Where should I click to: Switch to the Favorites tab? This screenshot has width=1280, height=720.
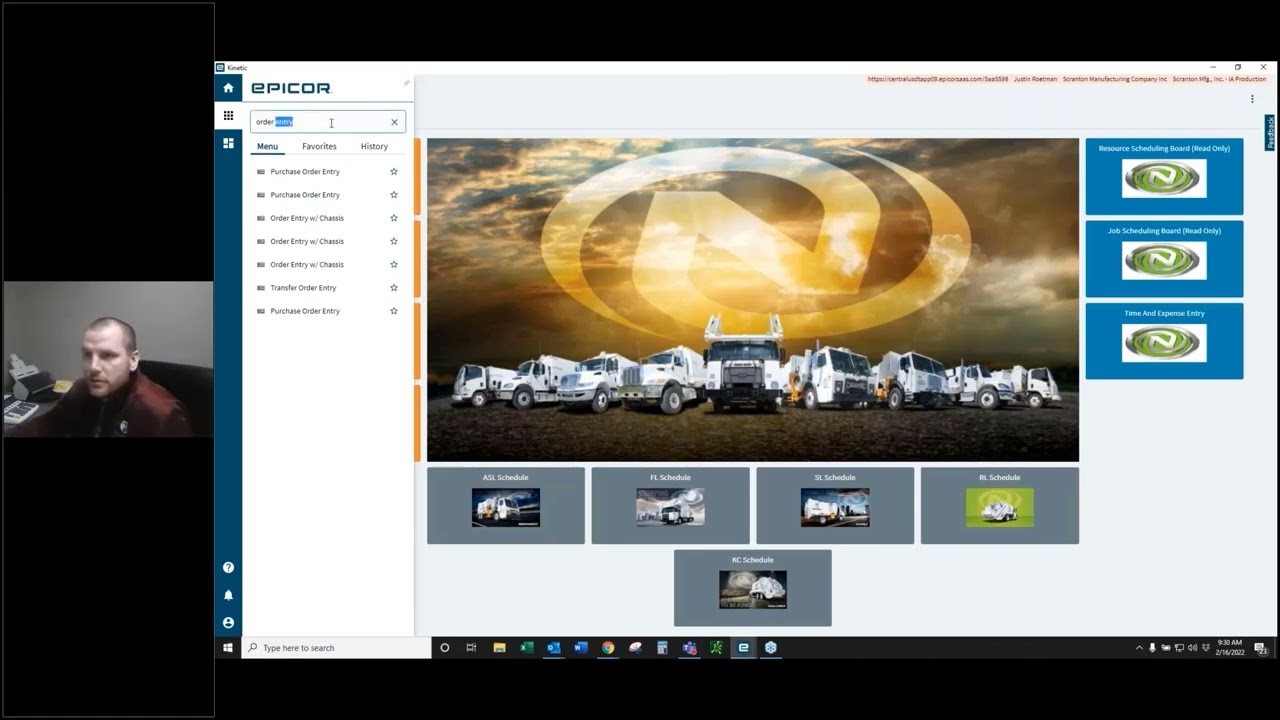(x=319, y=146)
